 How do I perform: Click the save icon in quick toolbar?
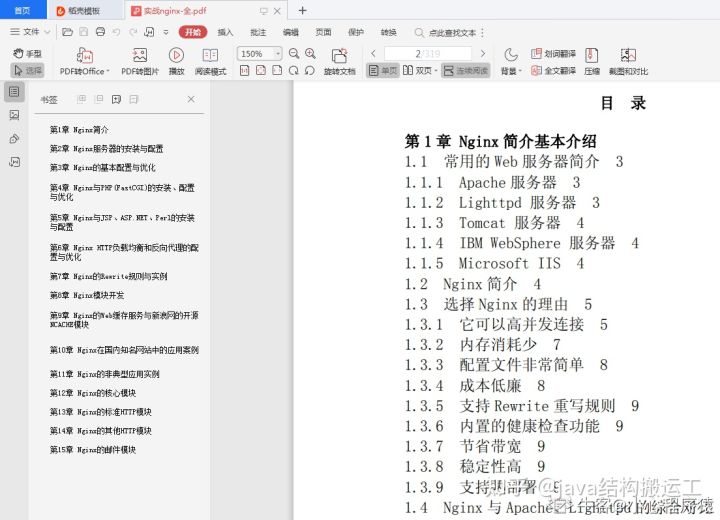[x=84, y=32]
